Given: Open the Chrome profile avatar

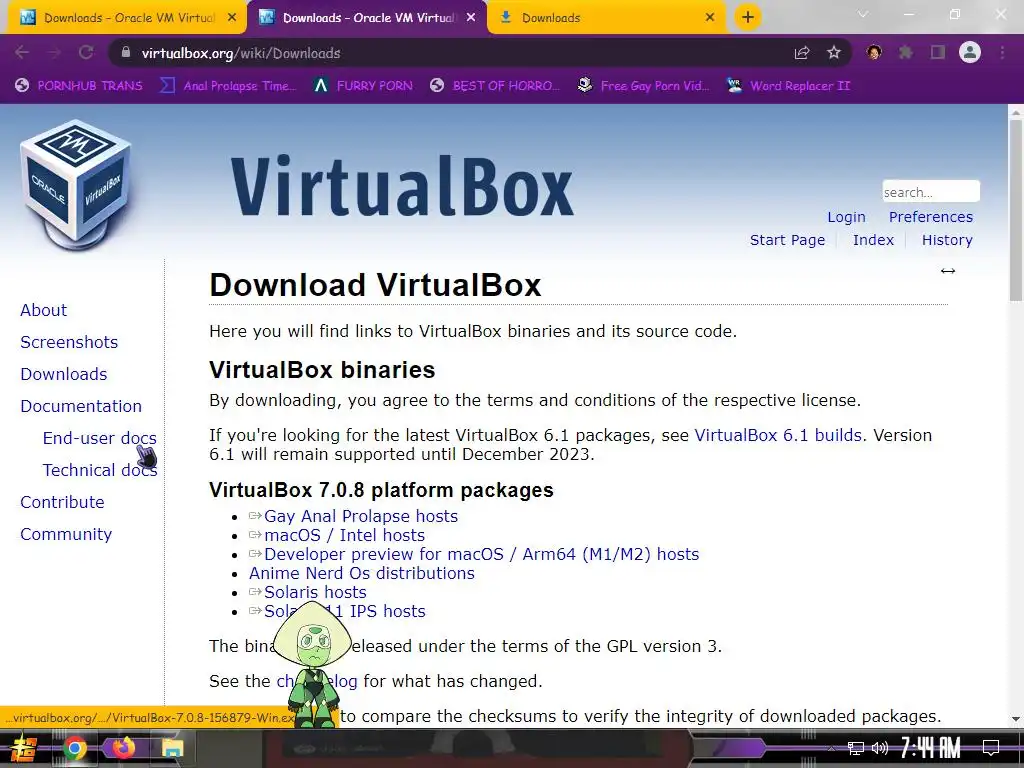Looking at the screenshot, I should point(970,52).
